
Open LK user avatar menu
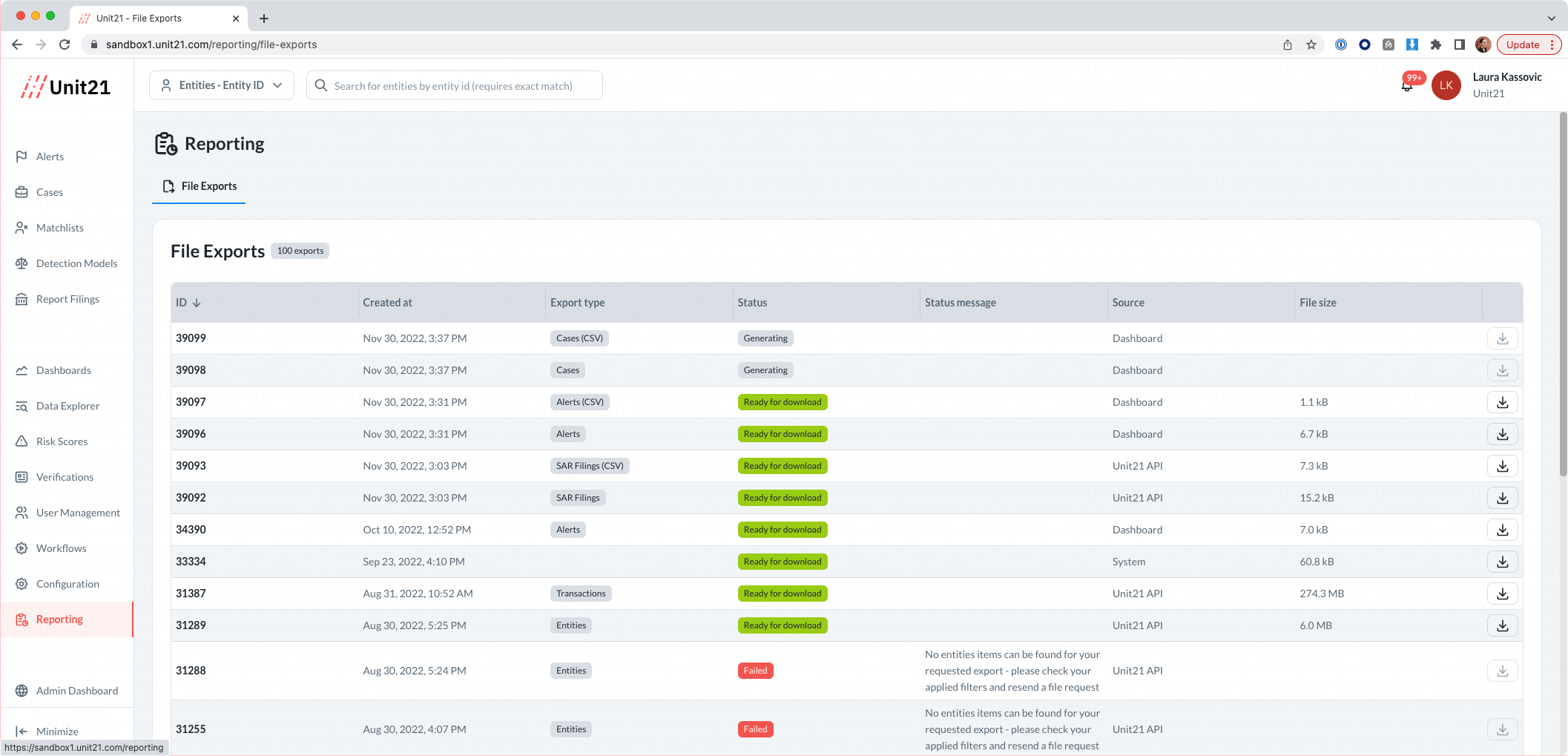point(1446,85)
